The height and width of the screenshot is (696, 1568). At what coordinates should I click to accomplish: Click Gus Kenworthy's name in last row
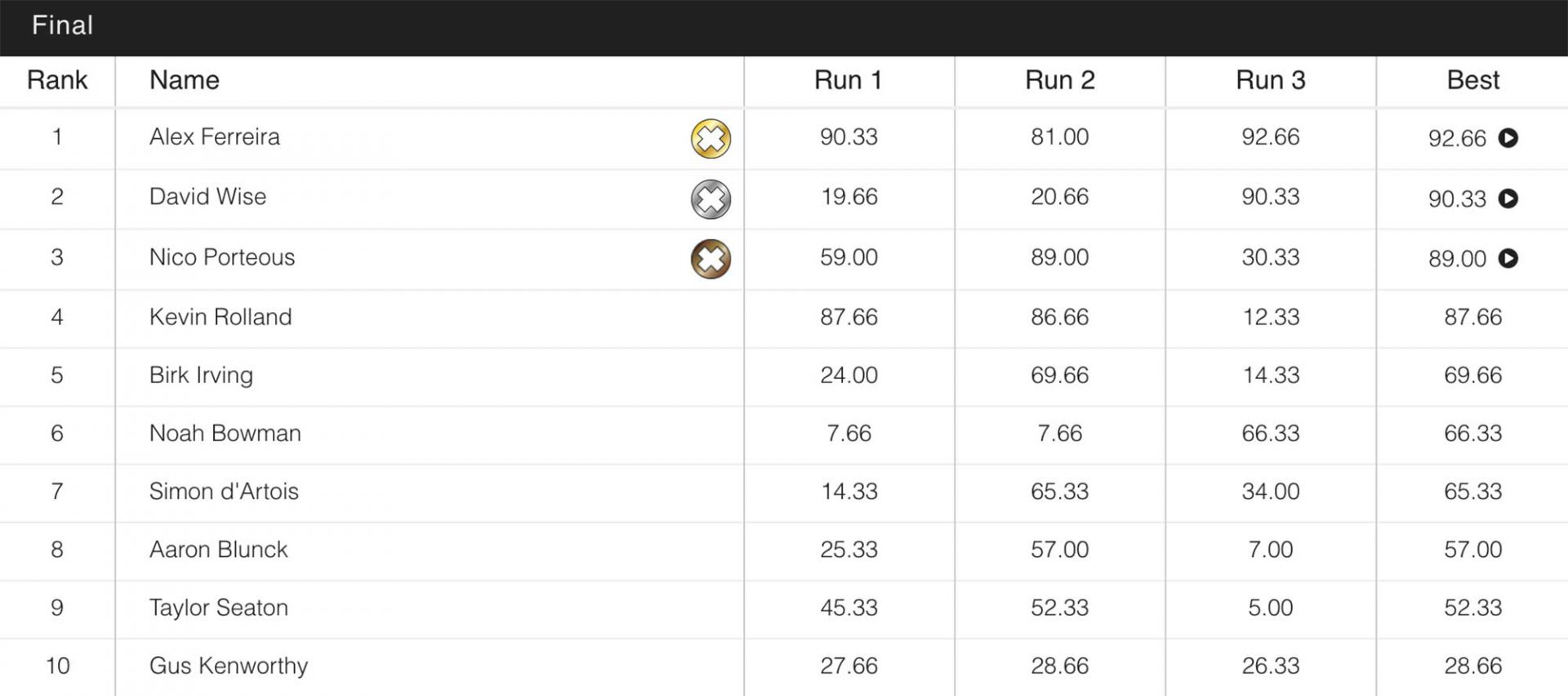click(229, 666)
